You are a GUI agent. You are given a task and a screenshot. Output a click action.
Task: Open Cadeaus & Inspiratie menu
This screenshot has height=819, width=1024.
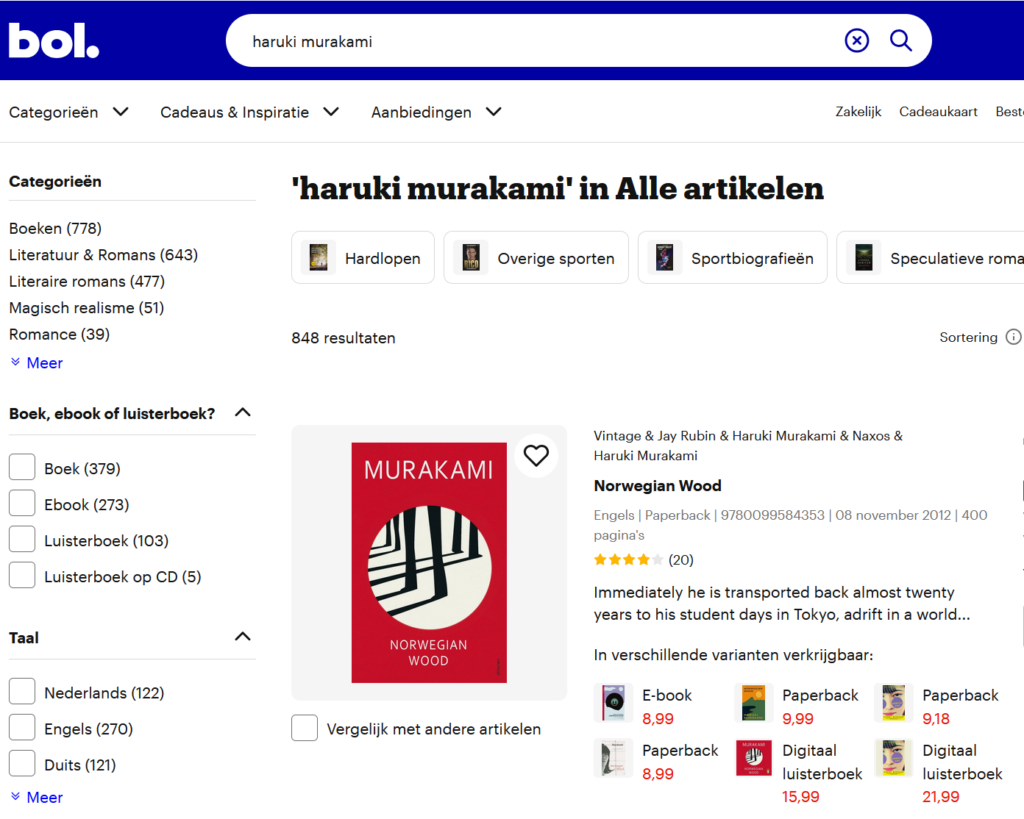(x=250, y=112)
